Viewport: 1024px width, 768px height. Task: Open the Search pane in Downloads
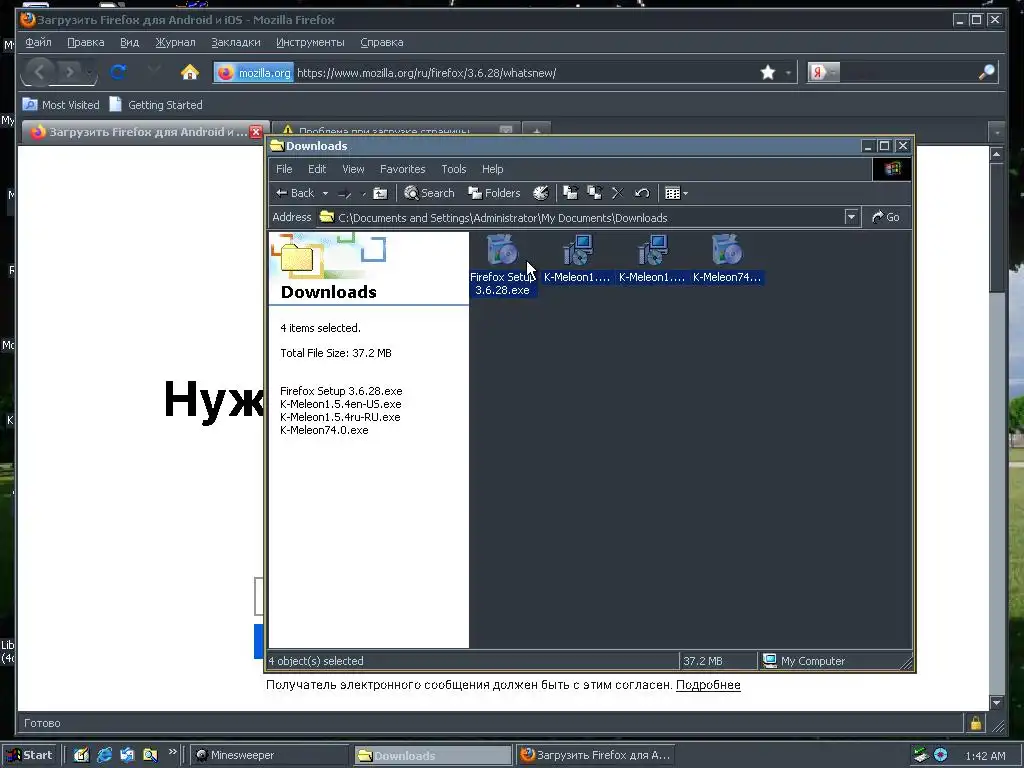(429, 193)
